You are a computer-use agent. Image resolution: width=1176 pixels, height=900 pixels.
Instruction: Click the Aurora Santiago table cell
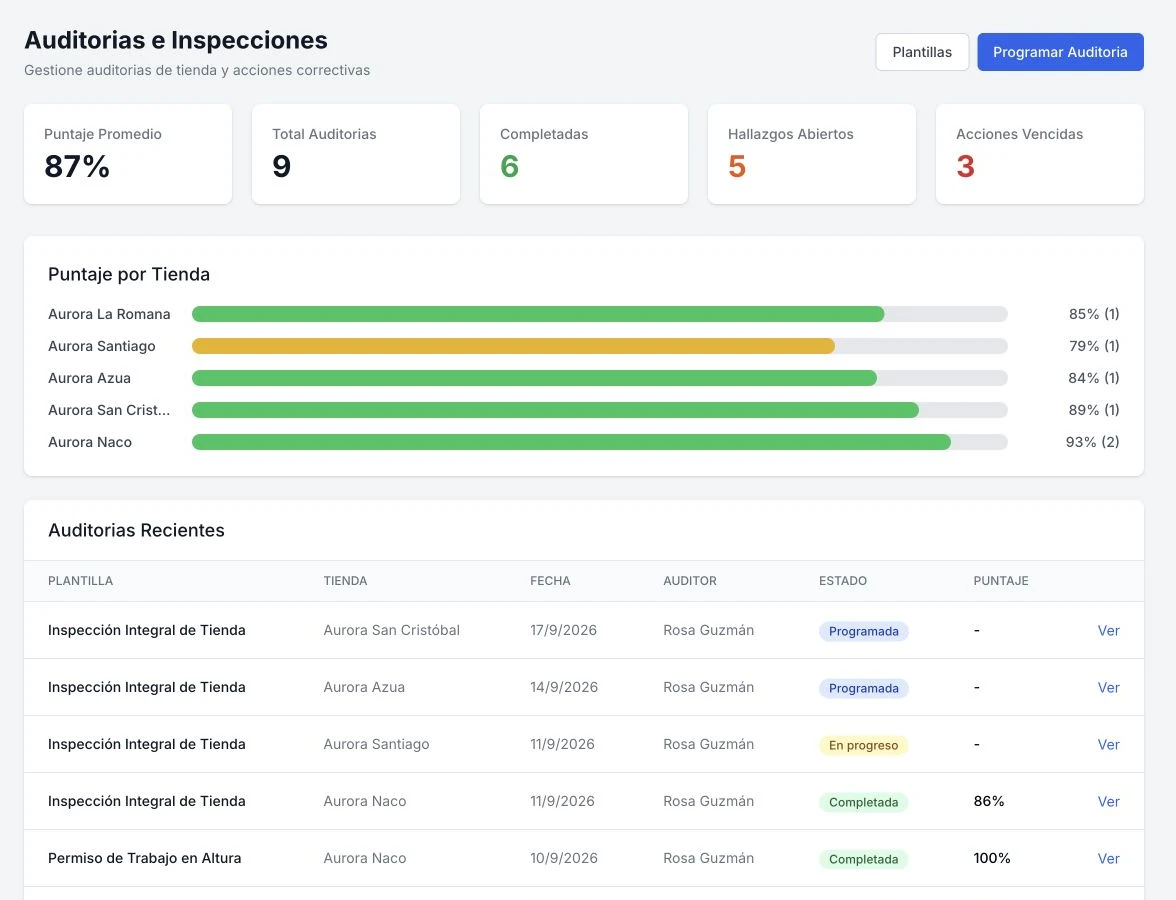(x=376, y=745)
